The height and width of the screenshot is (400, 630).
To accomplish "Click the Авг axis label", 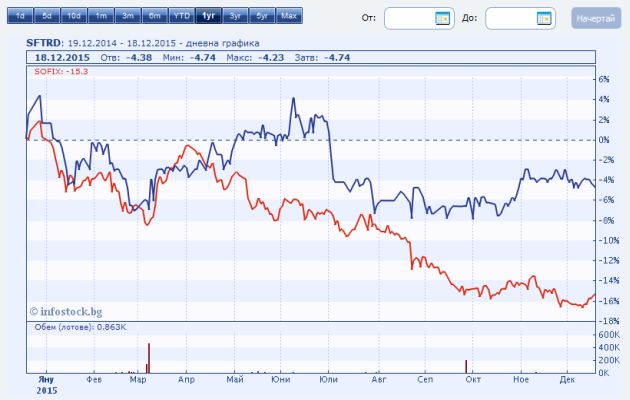I will coord(378,379).
